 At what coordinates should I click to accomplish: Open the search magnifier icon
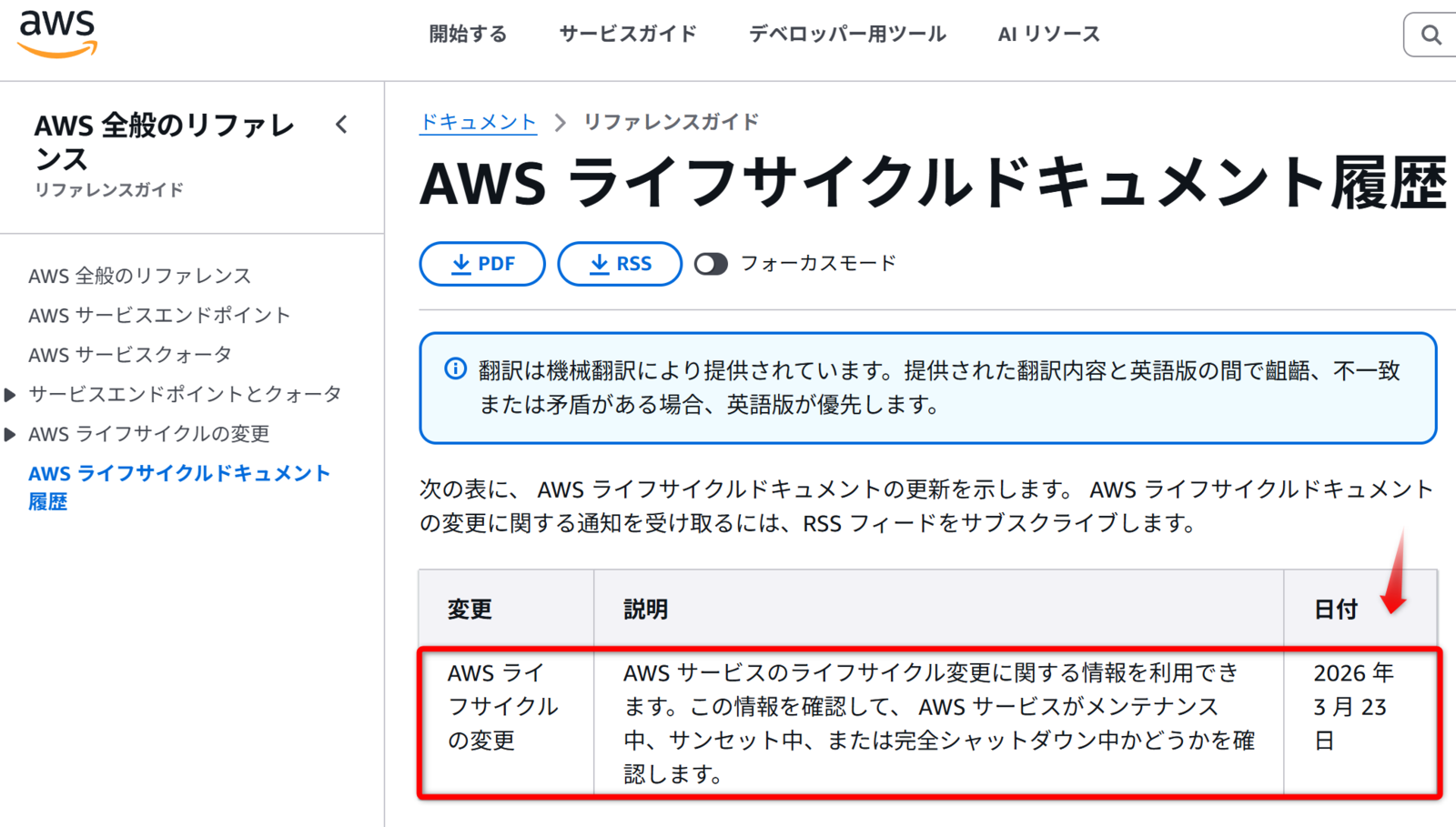(x=1431, y=35)
